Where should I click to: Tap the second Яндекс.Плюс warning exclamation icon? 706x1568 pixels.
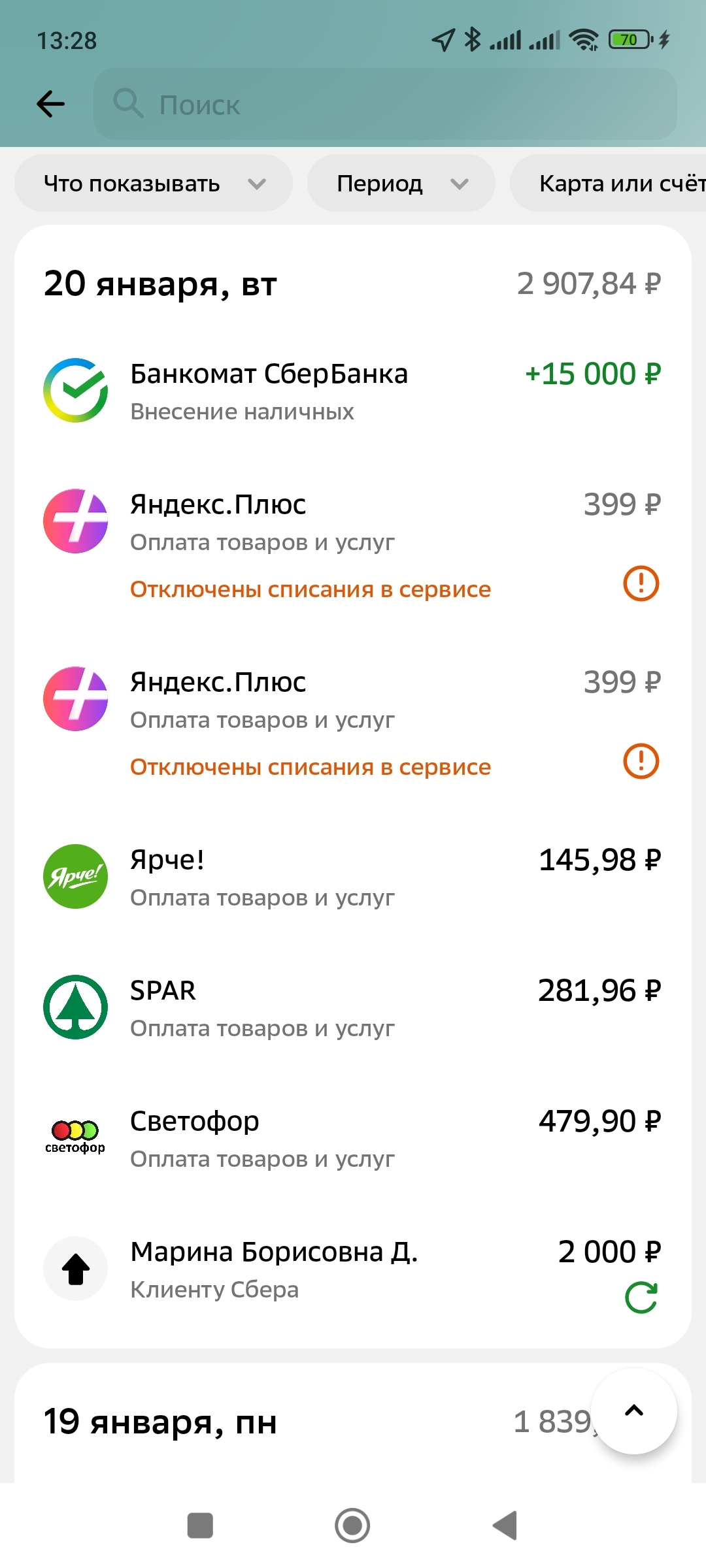click(641, 761)
